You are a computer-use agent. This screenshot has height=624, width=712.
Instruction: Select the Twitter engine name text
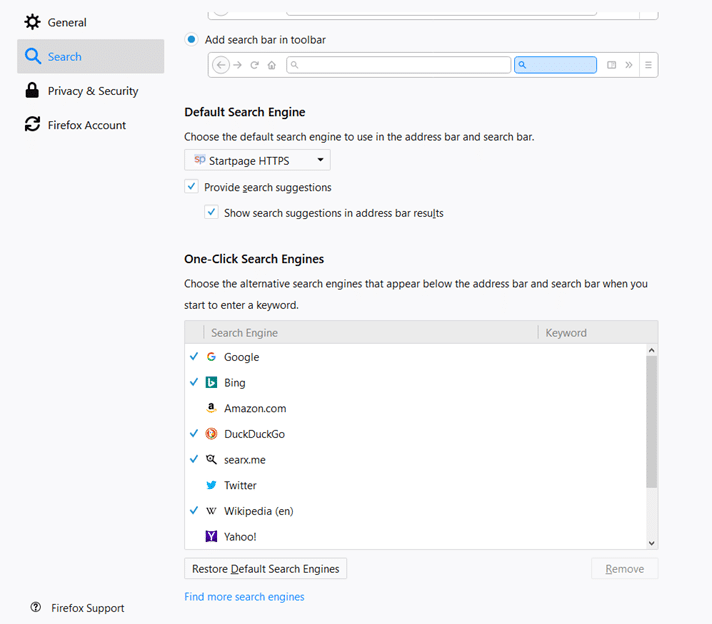click(240, 485)
